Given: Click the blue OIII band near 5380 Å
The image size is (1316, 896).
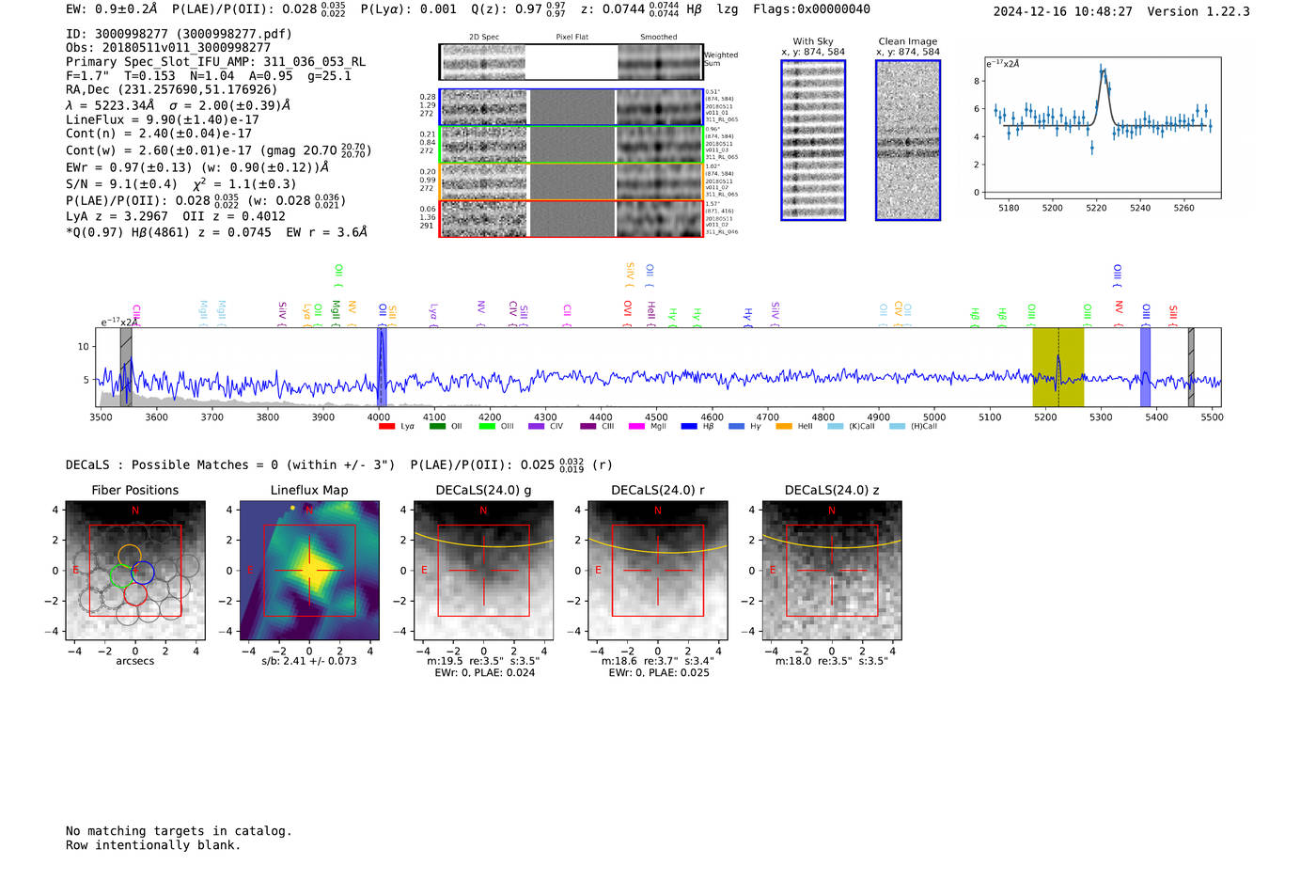Looking at the screenshot, I should (x=1145, y=367).
